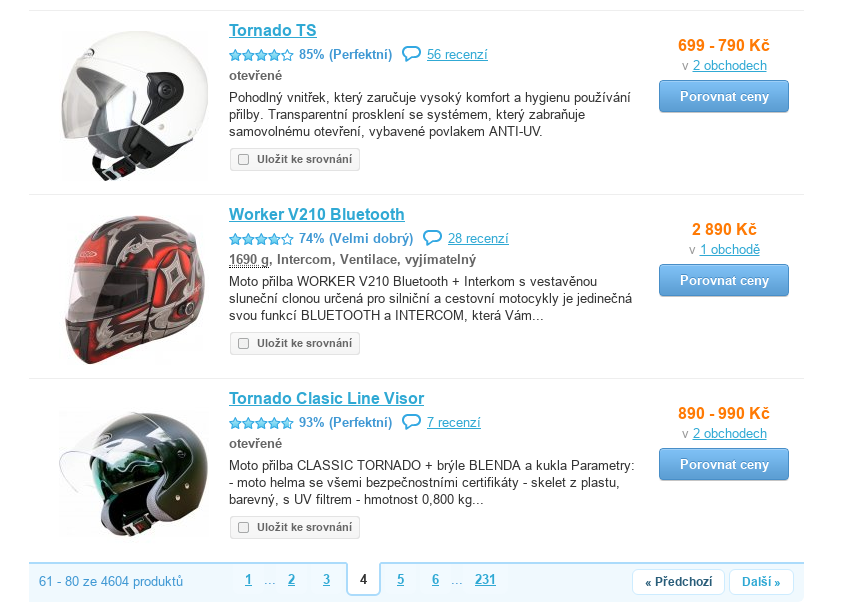Click the review bubble icon for Worker V210

432,238
